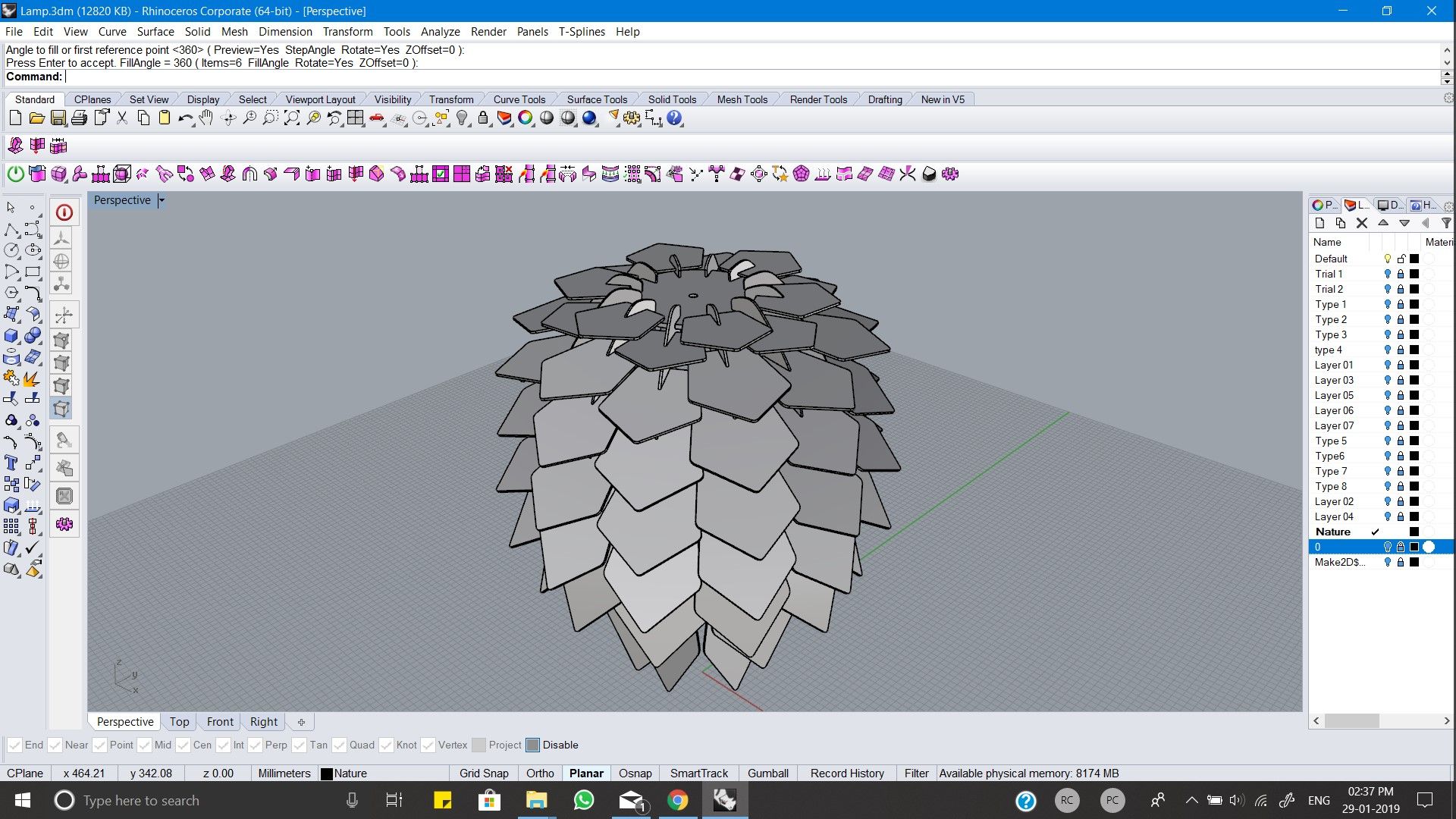Viewport: 1456px width, 819px height.
Task: Click the new layer icon in Layers panel
Action: pyautogui.click(x=1319, y=223)
